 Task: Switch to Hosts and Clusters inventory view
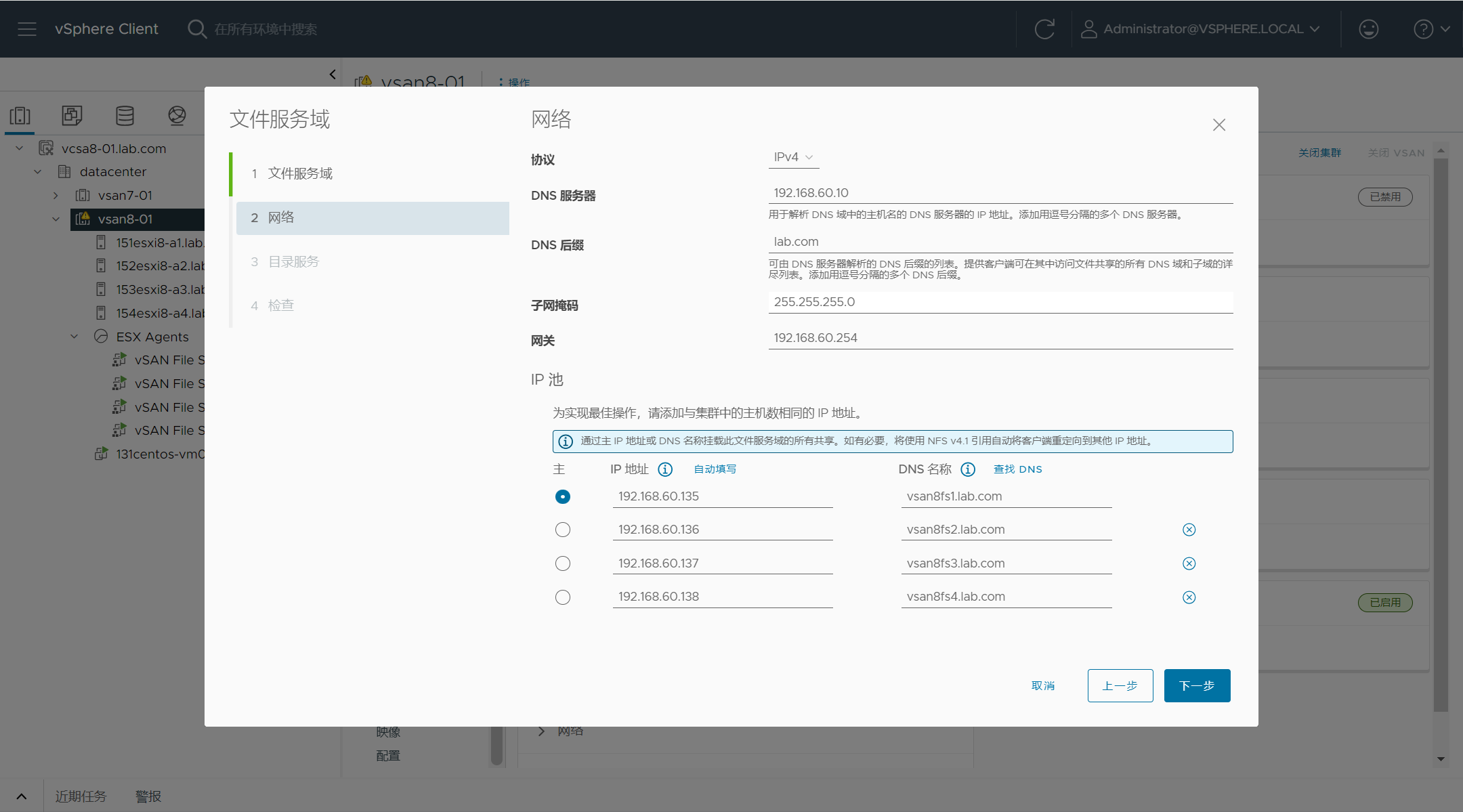tap(20, 116)
